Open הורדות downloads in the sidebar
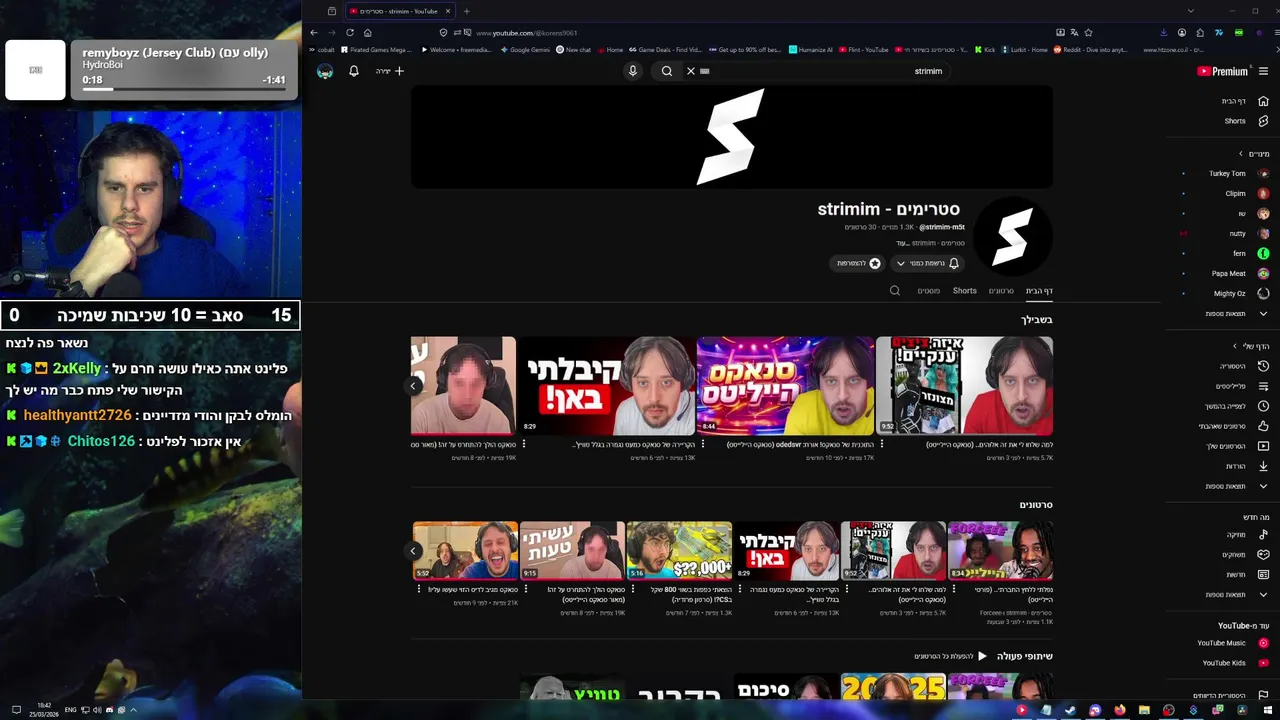The height and width of the screenshot is (720, 1280). [1247, 466]
